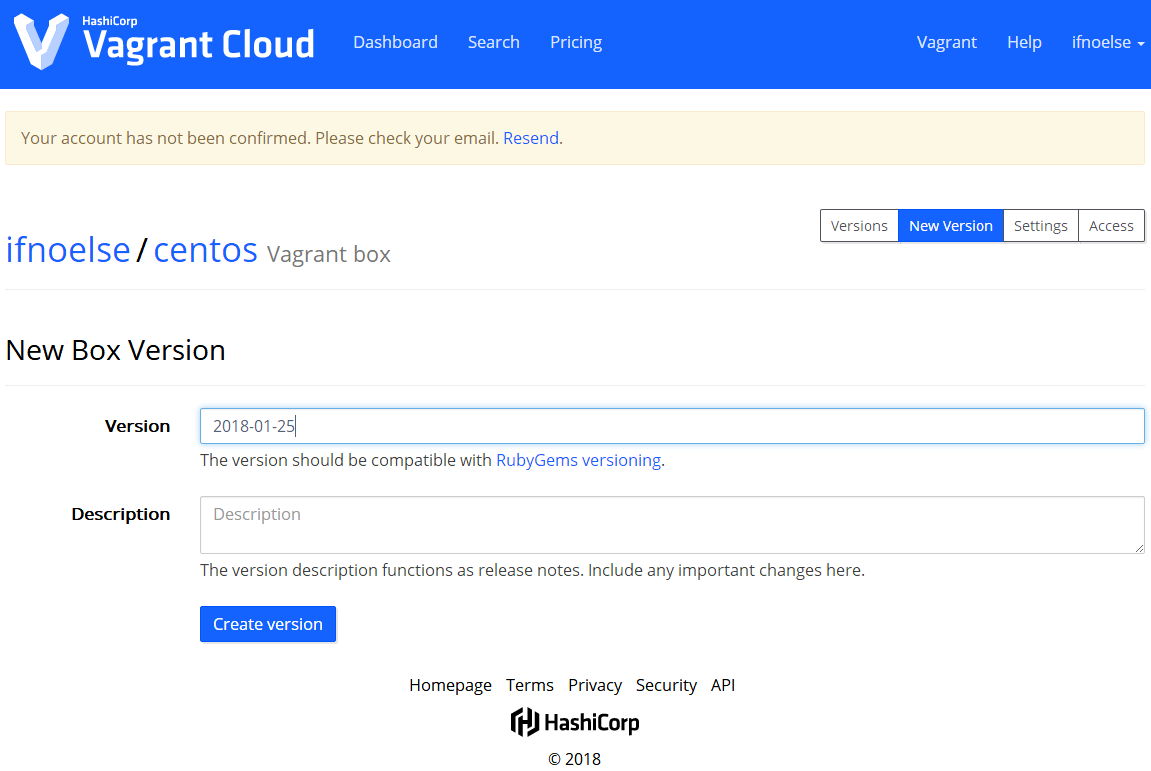1151x771 pixels.
Task: Switch to the Settings tab
Action: click(x=1040, y=225)
